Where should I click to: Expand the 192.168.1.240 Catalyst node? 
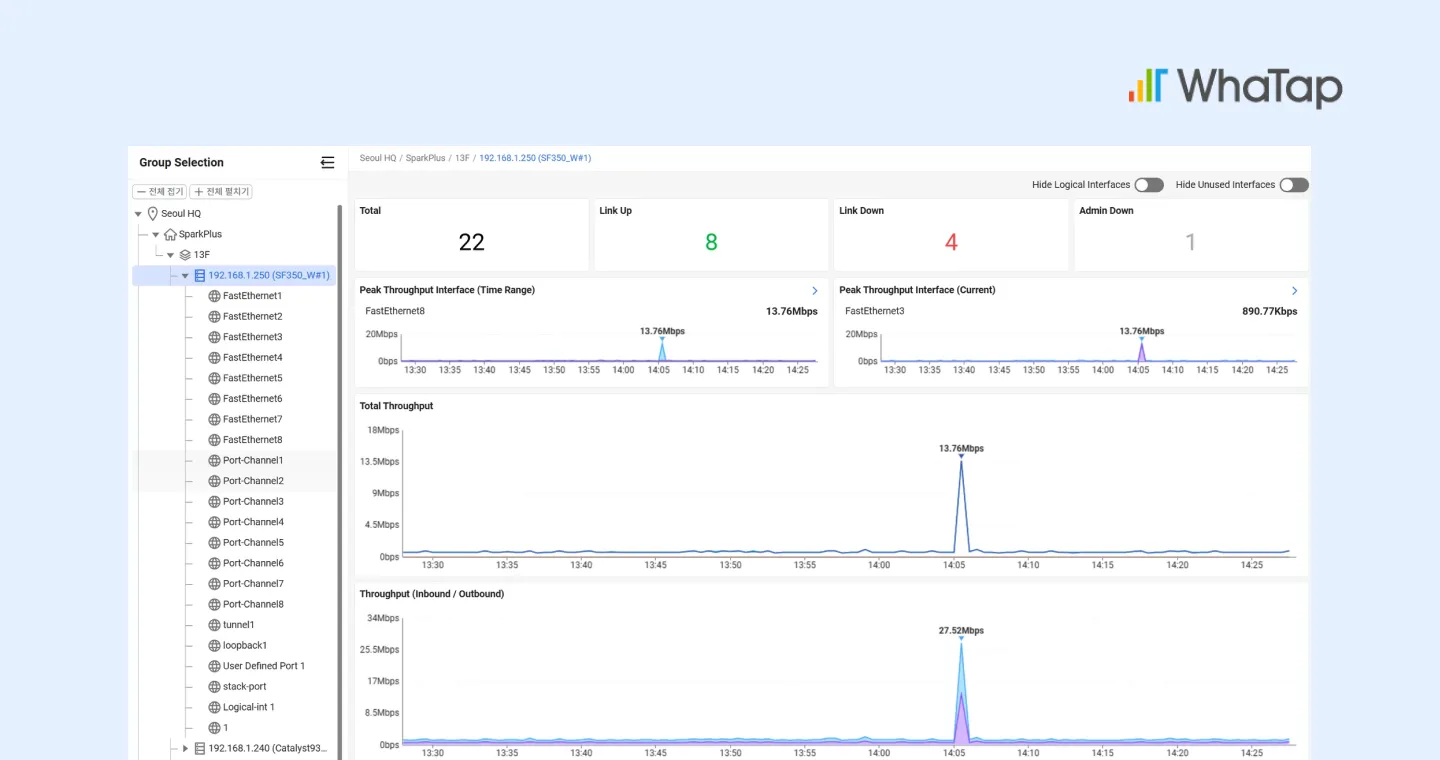[185, 748]
